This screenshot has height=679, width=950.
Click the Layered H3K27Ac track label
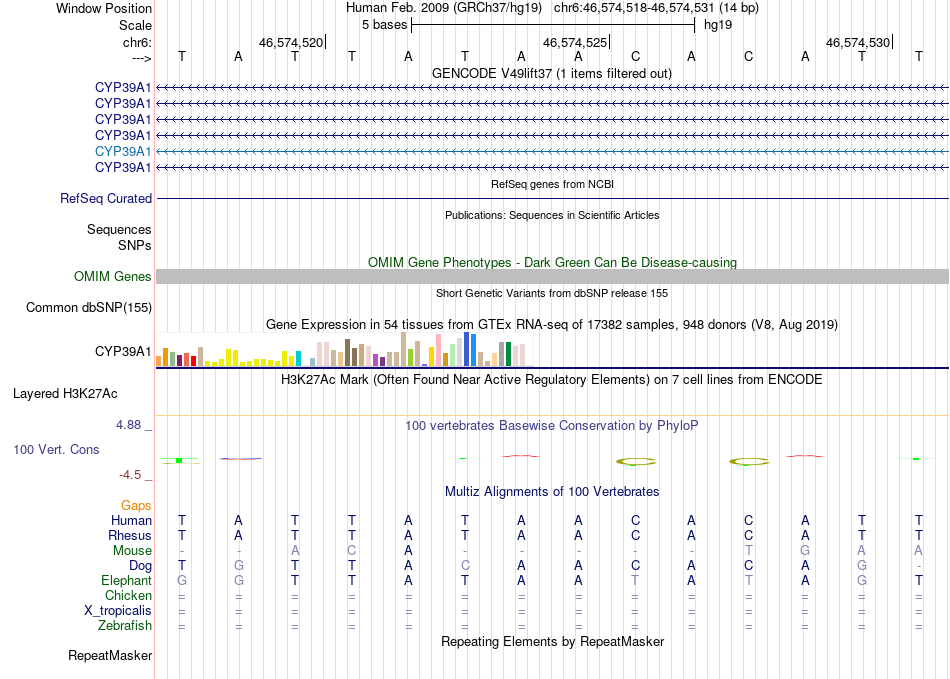pyautogui.click(x=65, y=394)
